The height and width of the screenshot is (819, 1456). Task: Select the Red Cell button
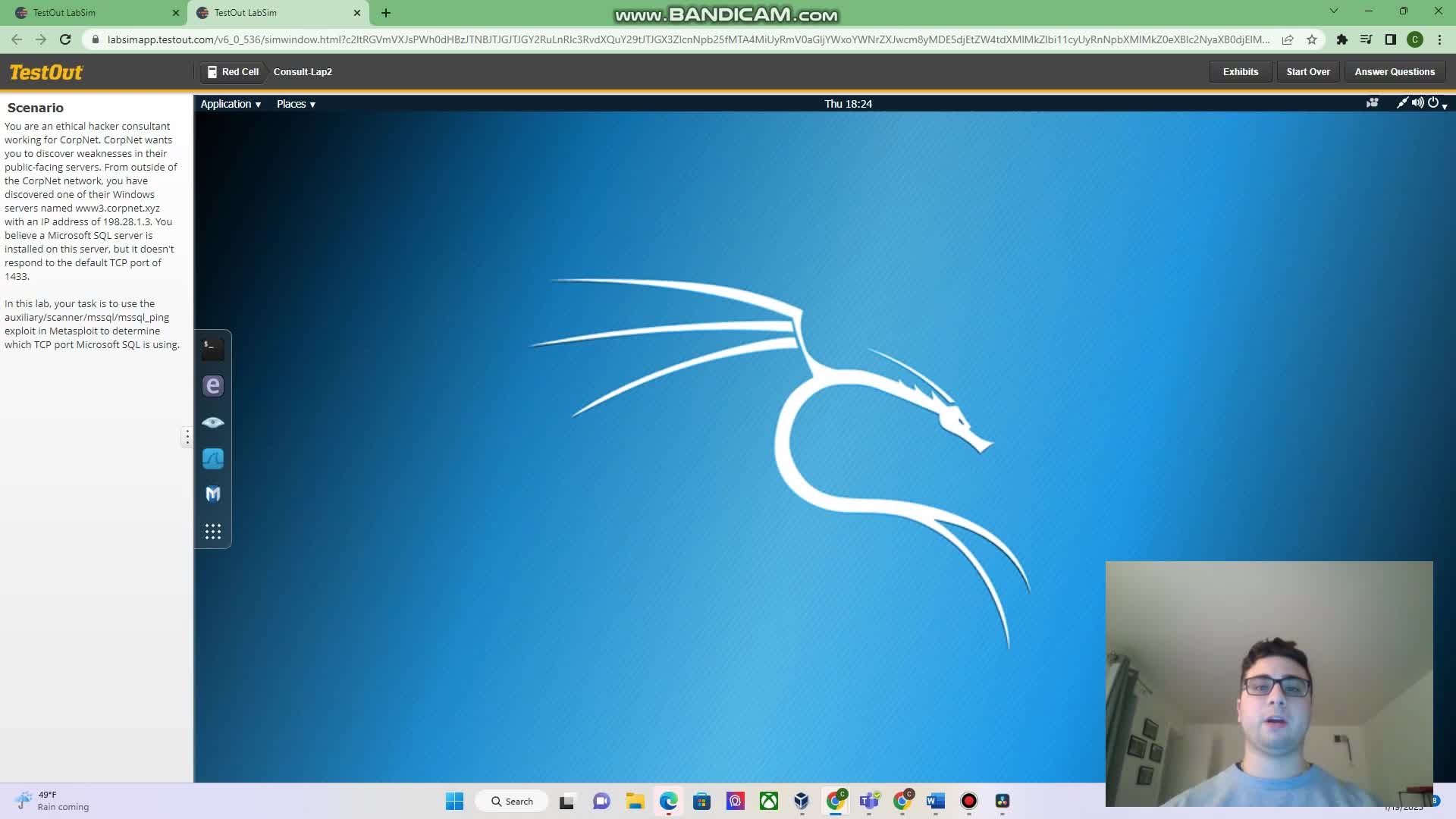233,71
